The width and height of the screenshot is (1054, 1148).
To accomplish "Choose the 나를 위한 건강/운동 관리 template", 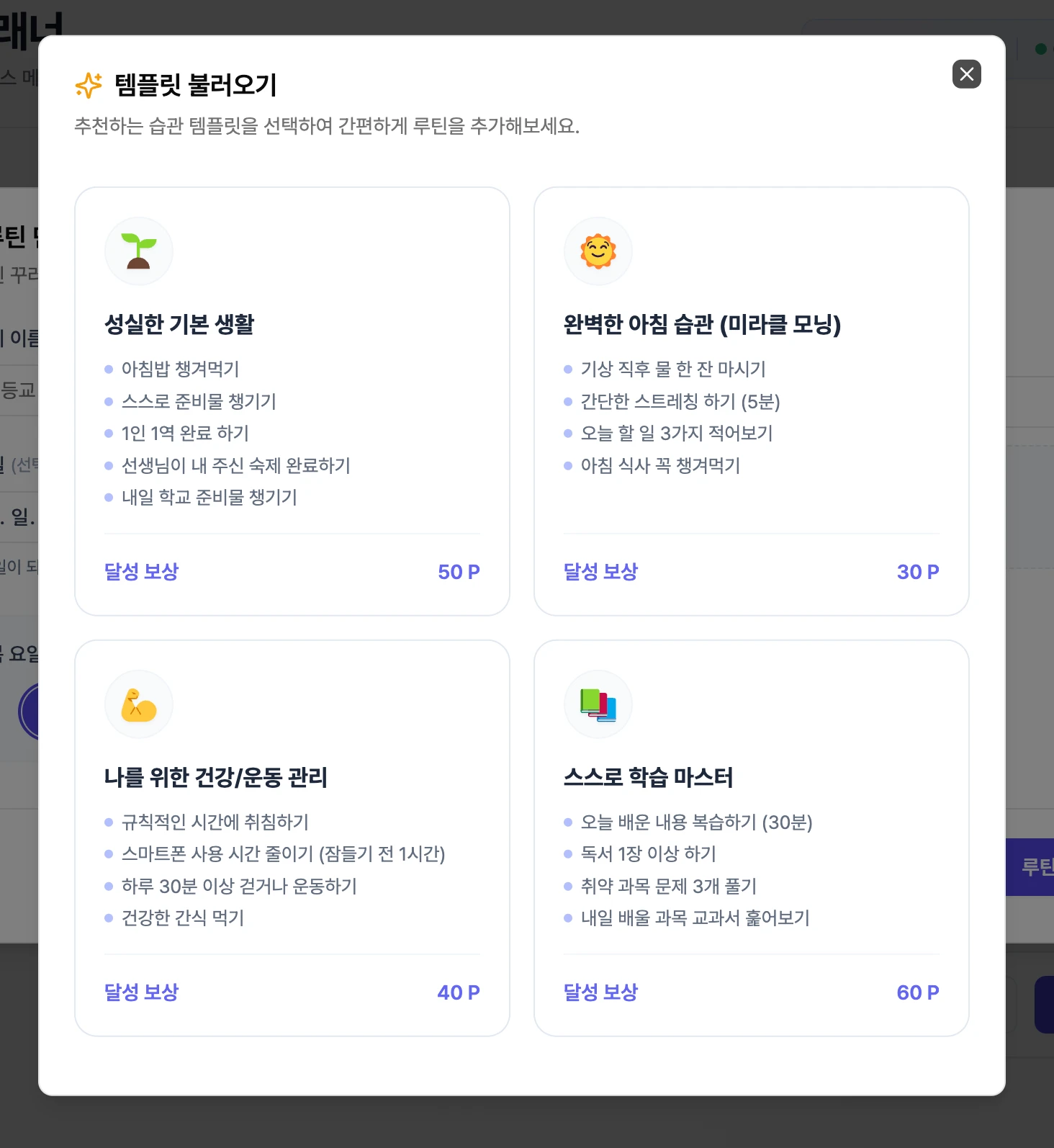I will point(216,777).
